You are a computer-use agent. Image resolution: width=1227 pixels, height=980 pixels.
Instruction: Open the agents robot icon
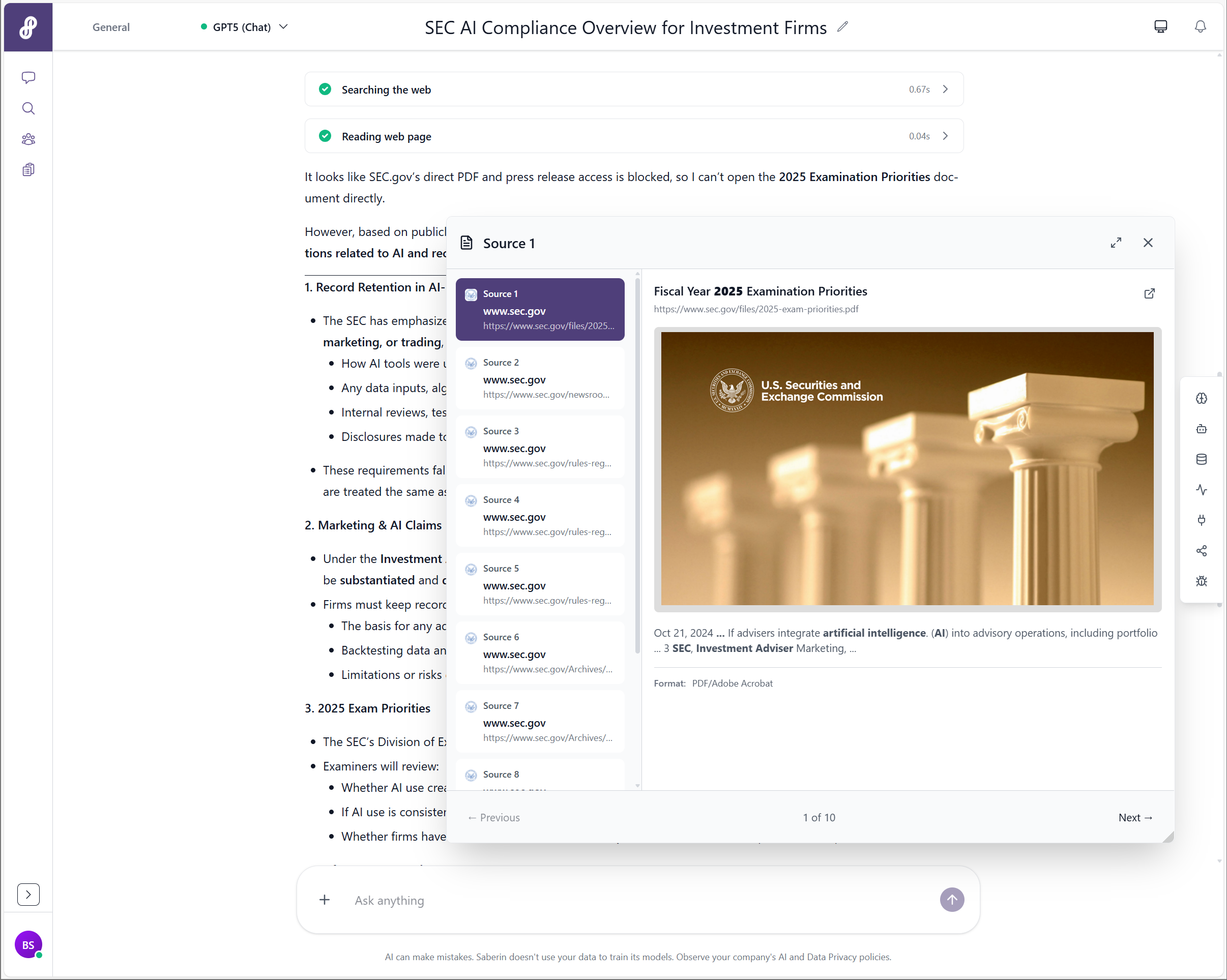[x=1202, y=429]
